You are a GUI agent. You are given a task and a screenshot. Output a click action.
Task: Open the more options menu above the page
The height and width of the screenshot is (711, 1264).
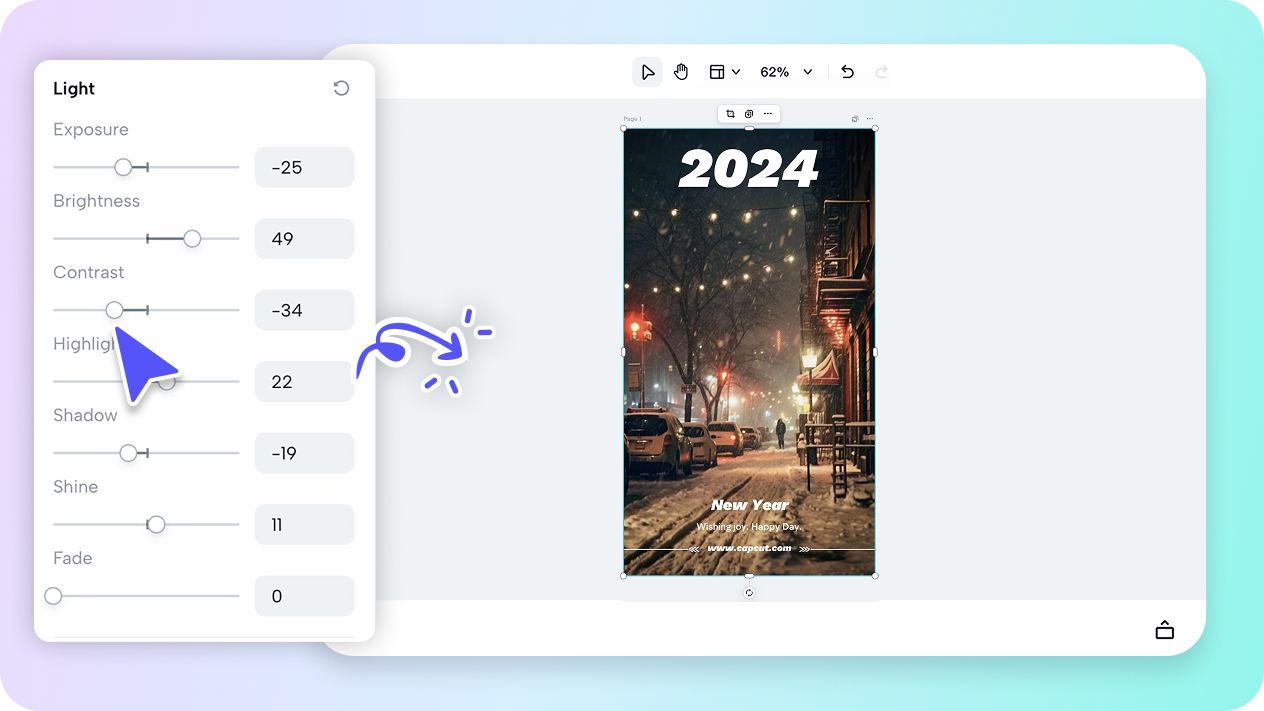pyautogui.click(x=767, y=113)
